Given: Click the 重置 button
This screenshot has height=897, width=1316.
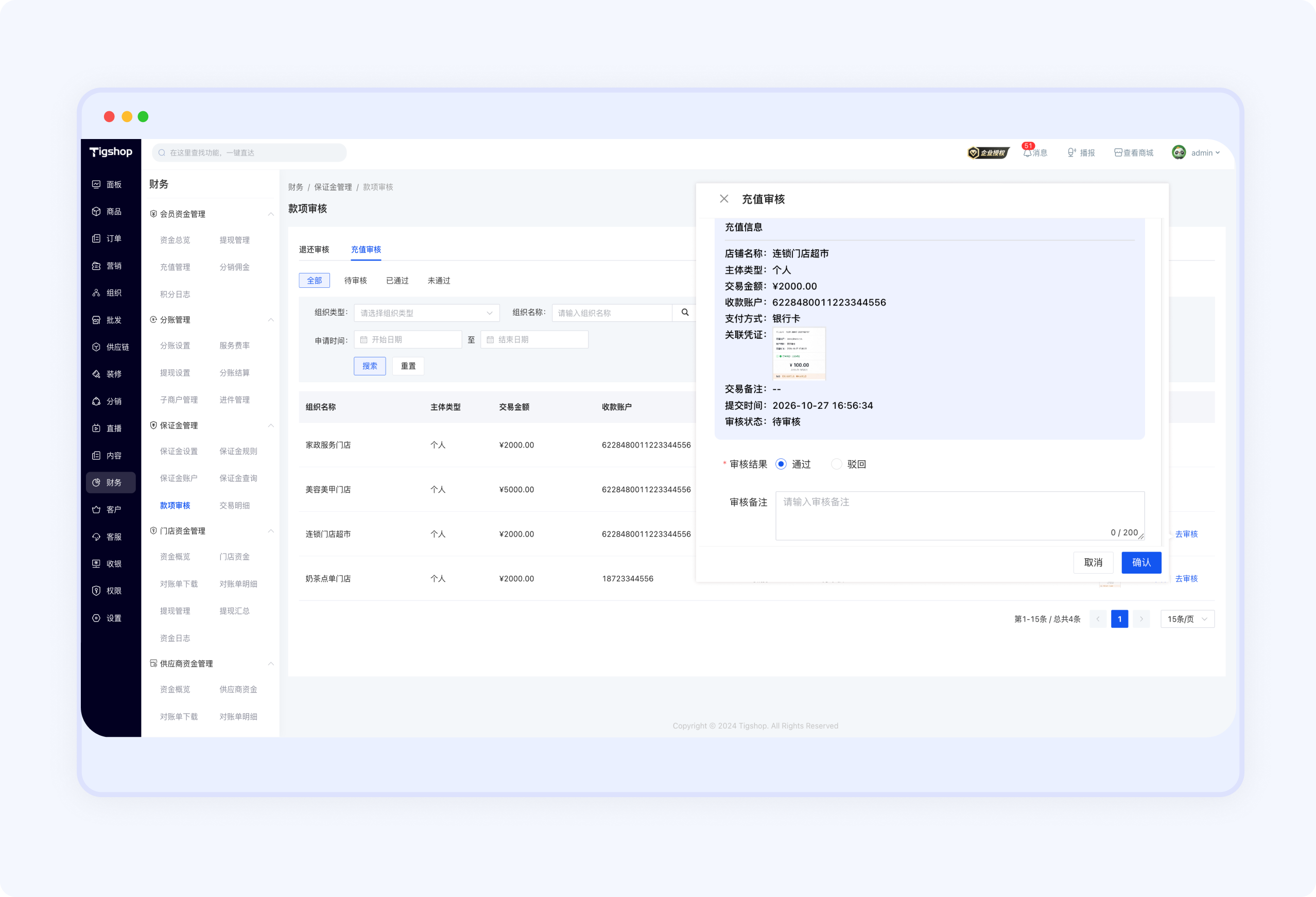Looking at the screenshot, I should tap(408, 366).
